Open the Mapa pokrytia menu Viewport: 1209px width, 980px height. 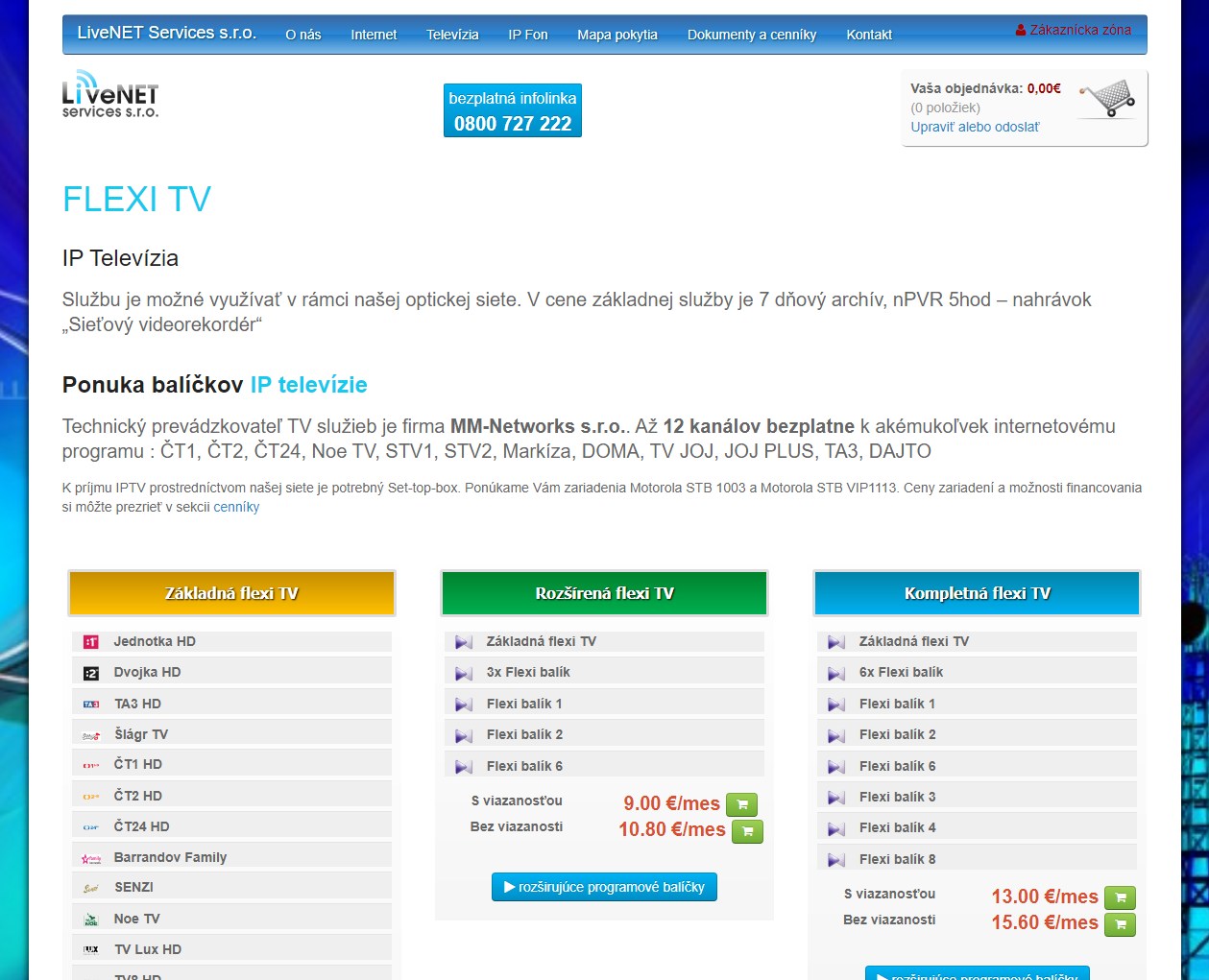tap(617, 35)
